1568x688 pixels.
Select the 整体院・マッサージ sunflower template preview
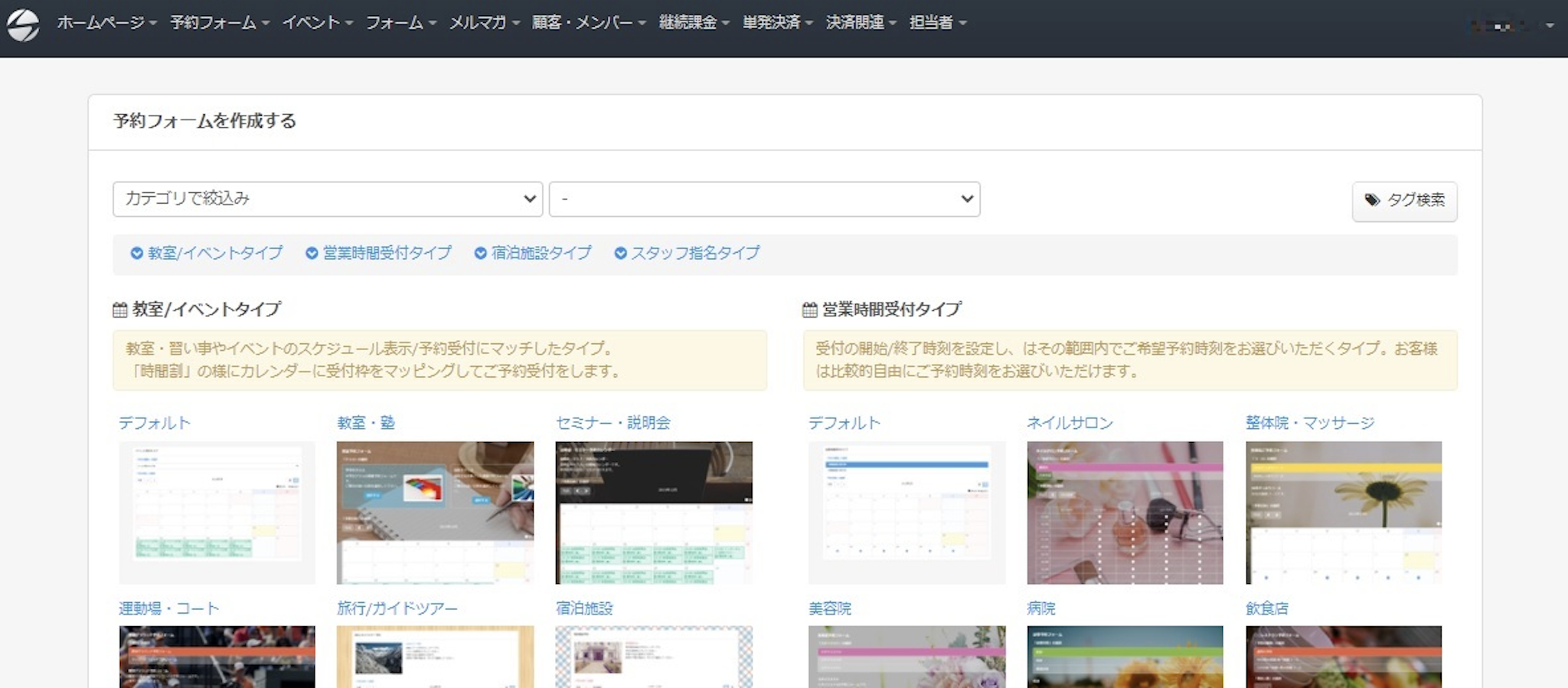(x=1343, y=513)
